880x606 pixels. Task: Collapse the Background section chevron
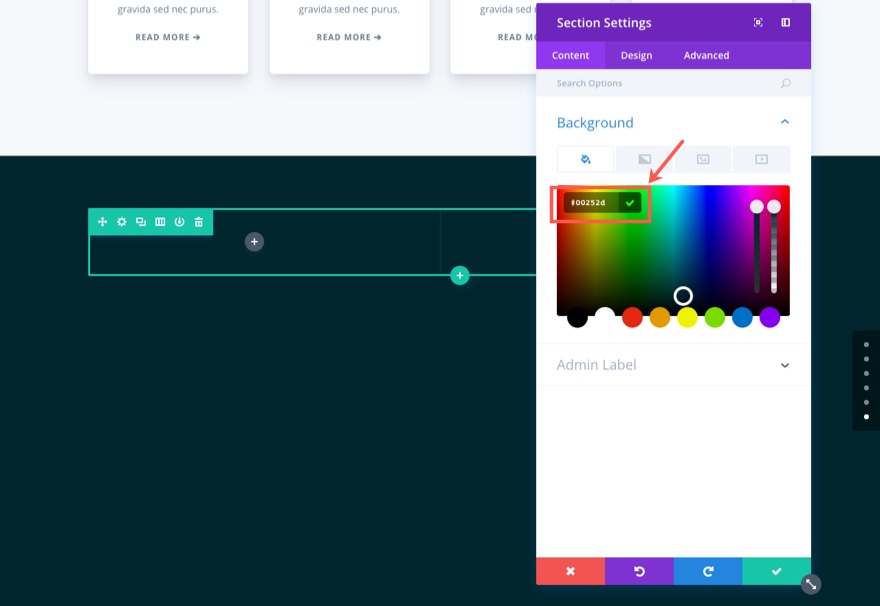[x=785, y=122]
